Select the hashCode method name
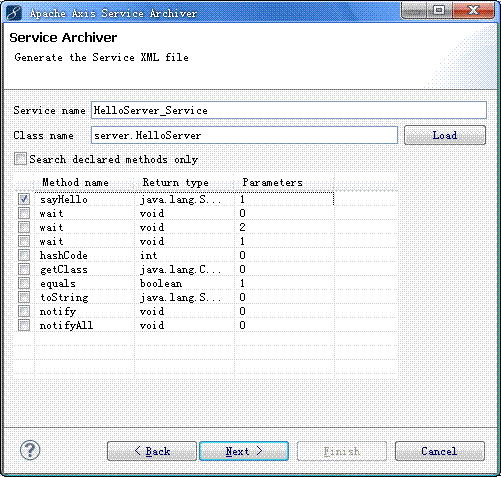 click(64, 255)
